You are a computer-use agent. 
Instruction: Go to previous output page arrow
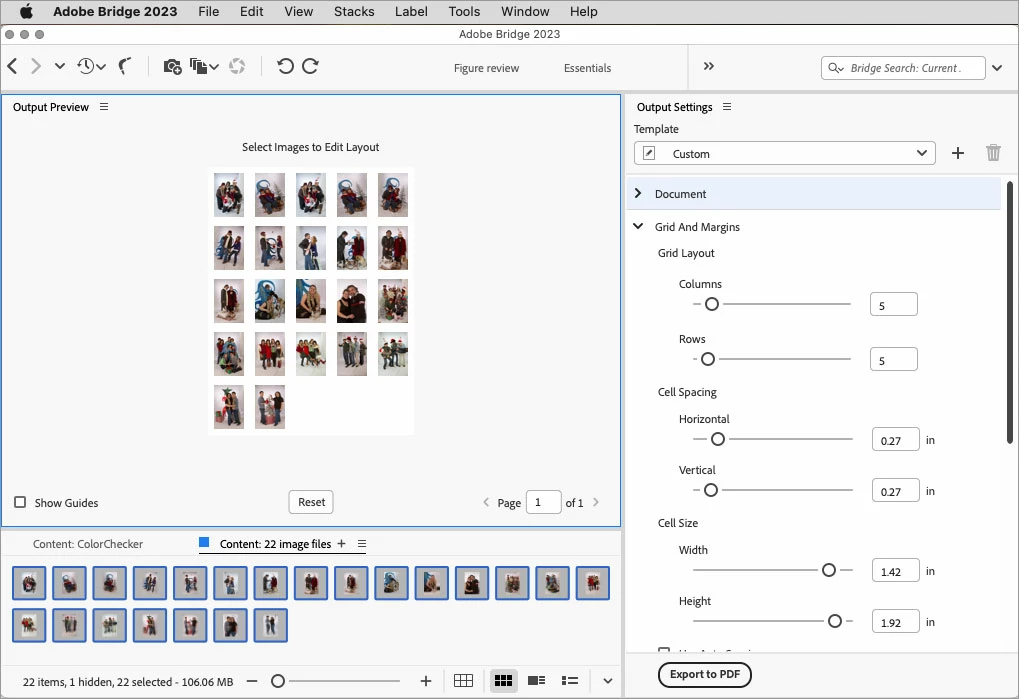point(486,502)
